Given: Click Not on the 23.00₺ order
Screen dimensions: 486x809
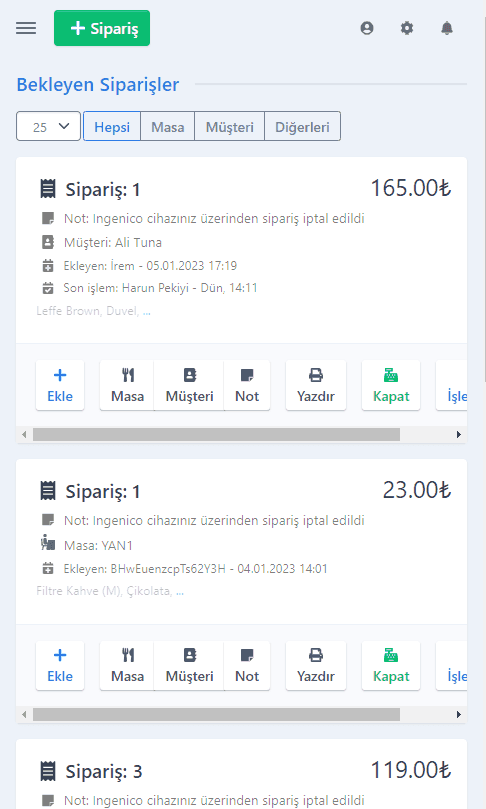Looking at the screenshot, I should 247,665.
